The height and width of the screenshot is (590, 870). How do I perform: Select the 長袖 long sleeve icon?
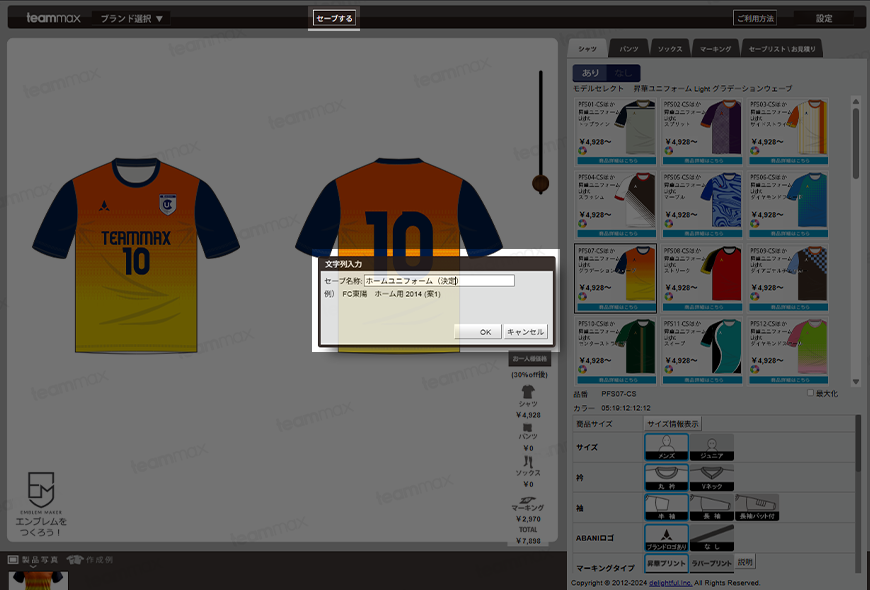point(712,508)
